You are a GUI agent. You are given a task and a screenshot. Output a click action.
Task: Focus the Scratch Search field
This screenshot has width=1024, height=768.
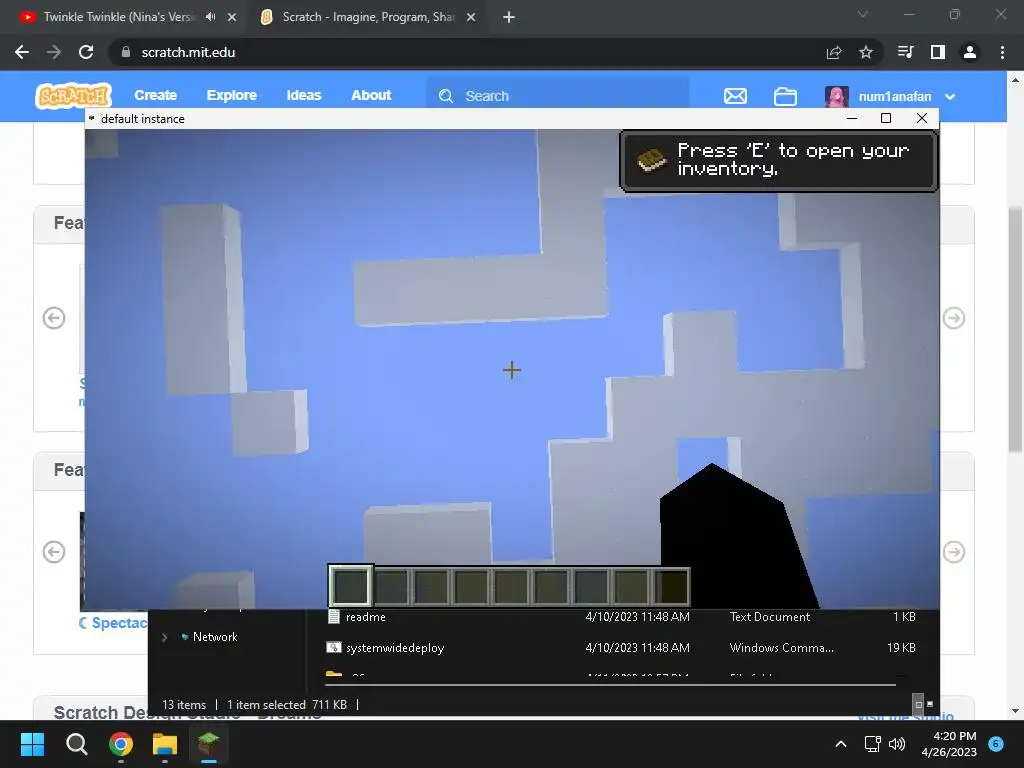tap(558, 95)
